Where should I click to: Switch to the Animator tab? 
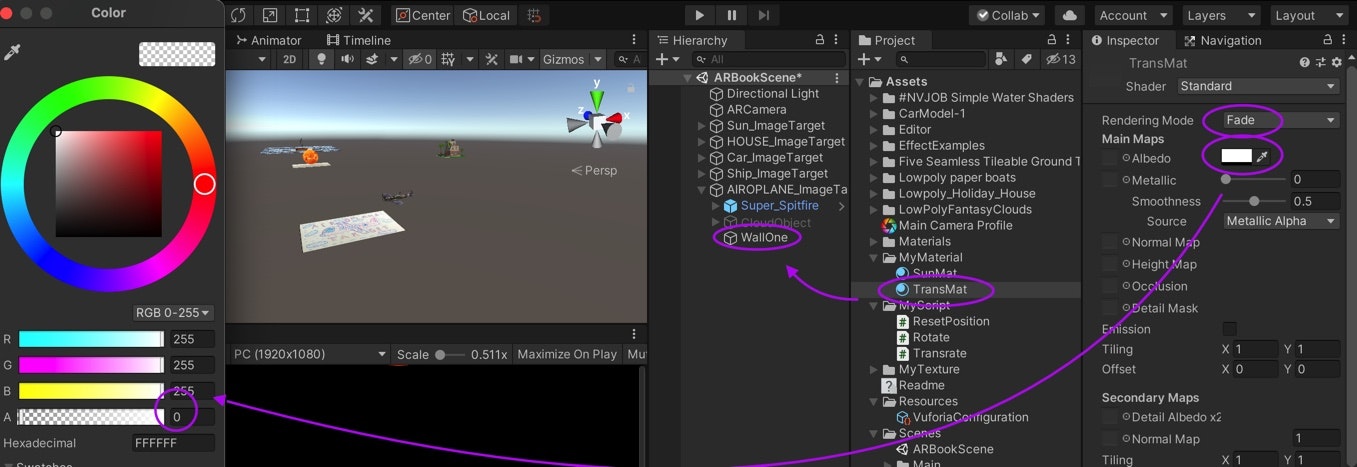(x=268, y=40)
